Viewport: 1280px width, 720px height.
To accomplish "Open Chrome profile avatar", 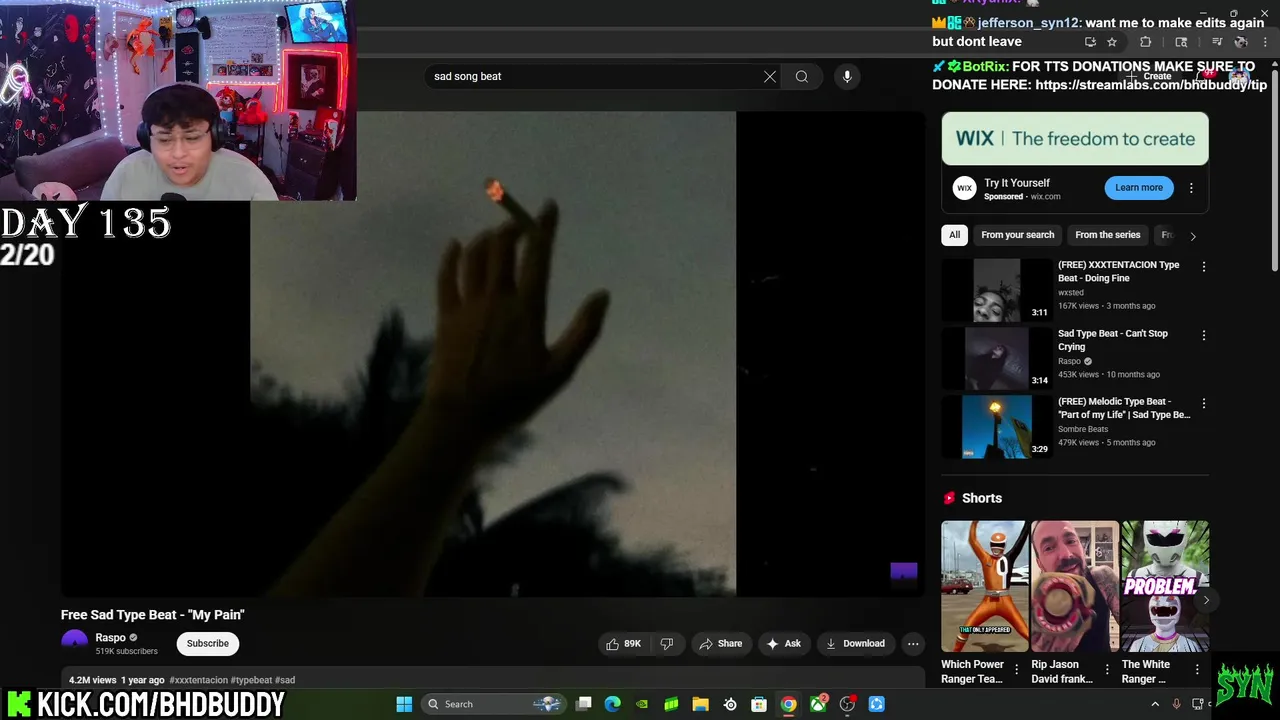I will point(1241,42).
